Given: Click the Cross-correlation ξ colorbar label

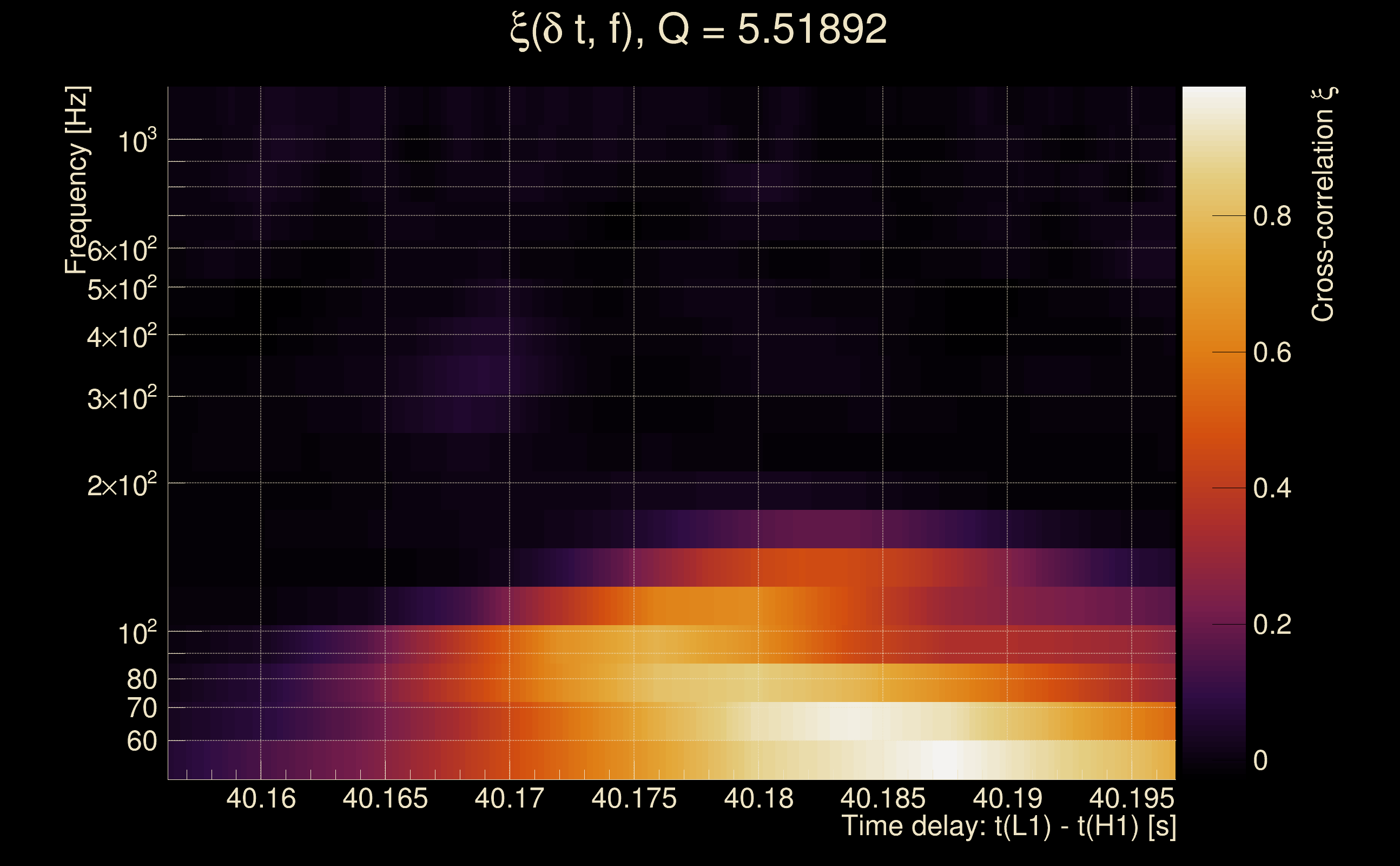Looking at the screenshot, I should 1323,204.
